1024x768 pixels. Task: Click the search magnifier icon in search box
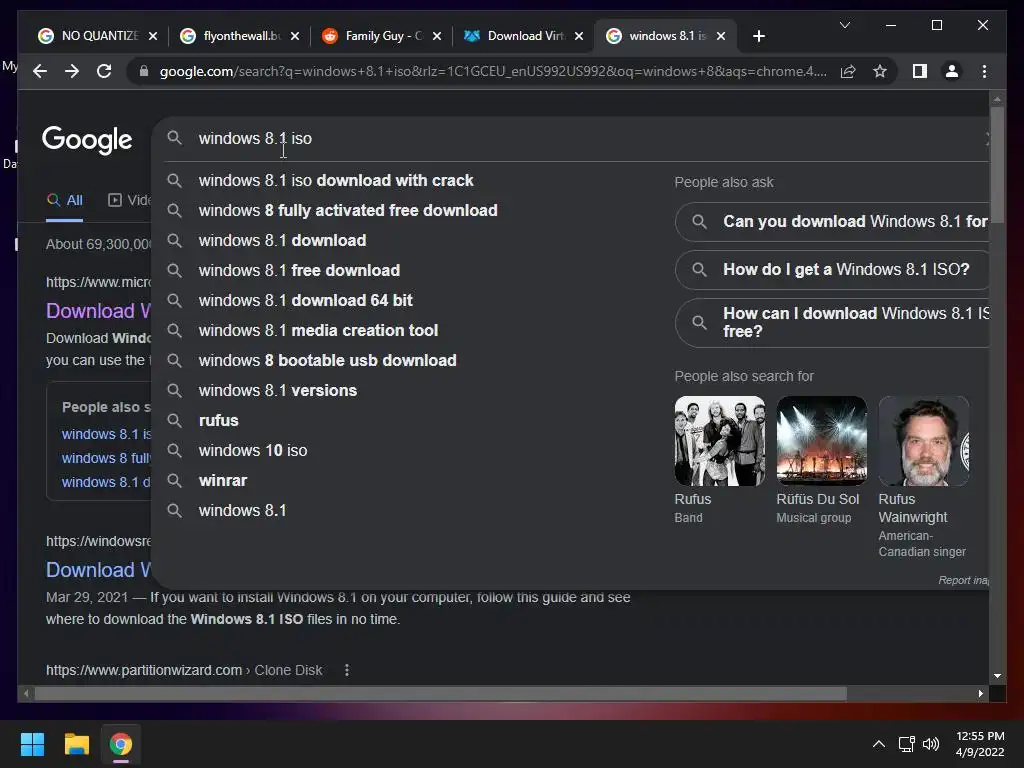(174, 138)
